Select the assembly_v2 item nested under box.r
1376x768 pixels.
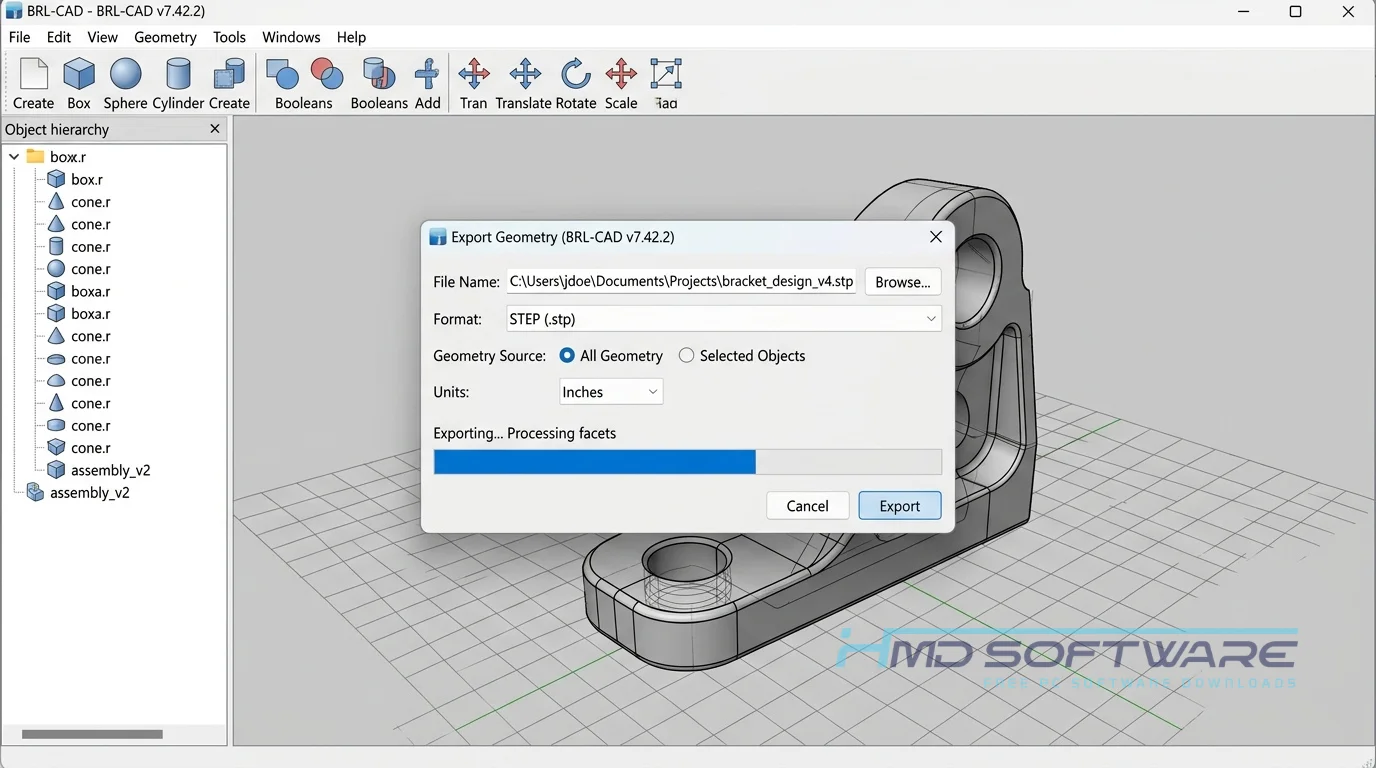point(110,470)
